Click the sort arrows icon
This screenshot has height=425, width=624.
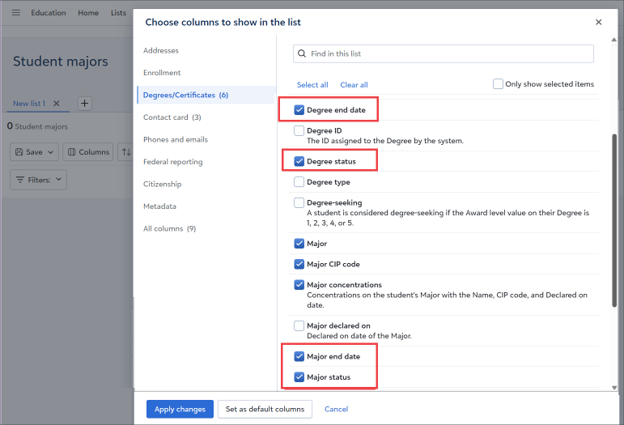click(126, 152)
